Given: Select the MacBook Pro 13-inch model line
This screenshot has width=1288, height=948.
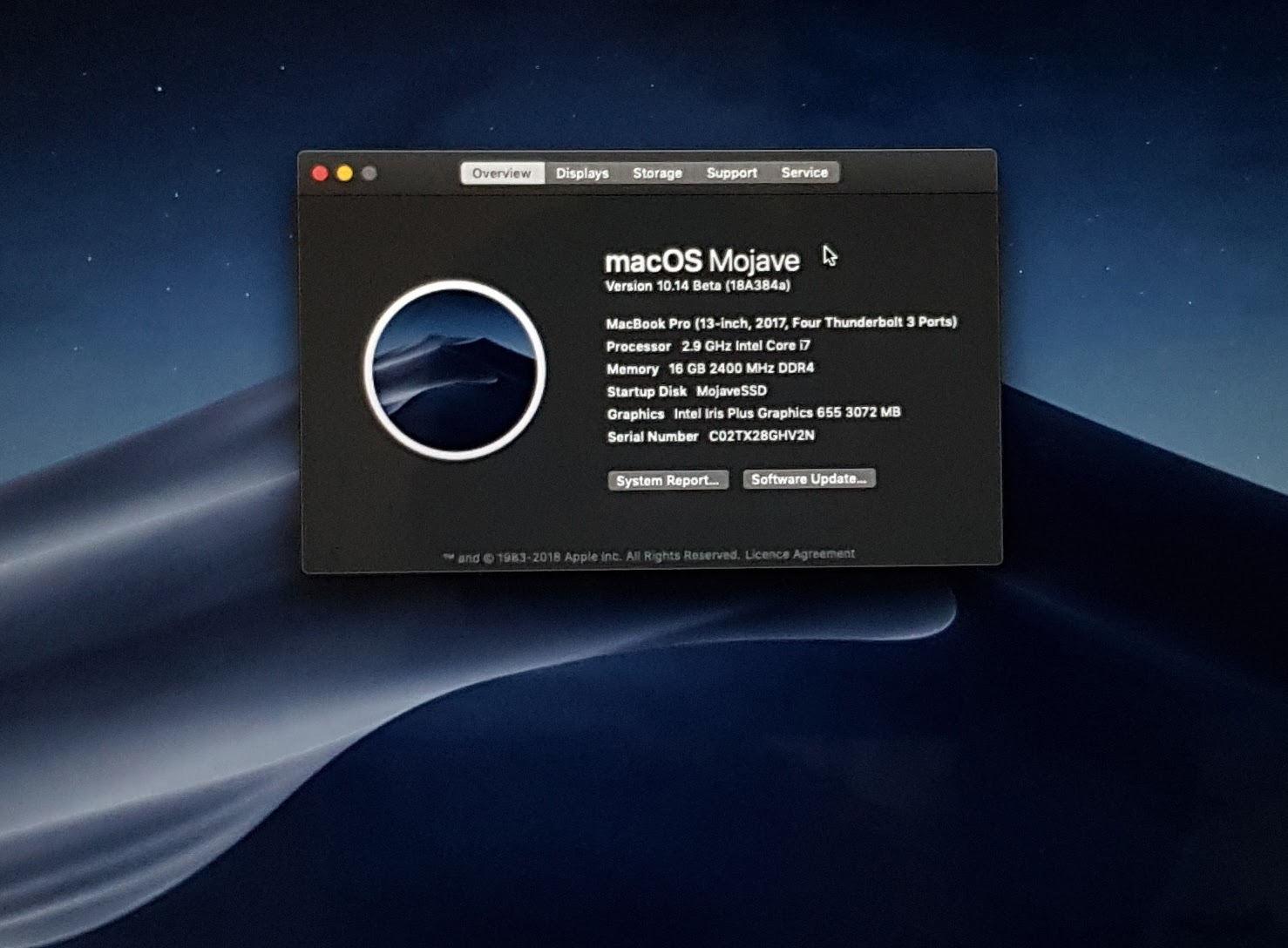Looking at the screenshot, I should tap(782, 322).
